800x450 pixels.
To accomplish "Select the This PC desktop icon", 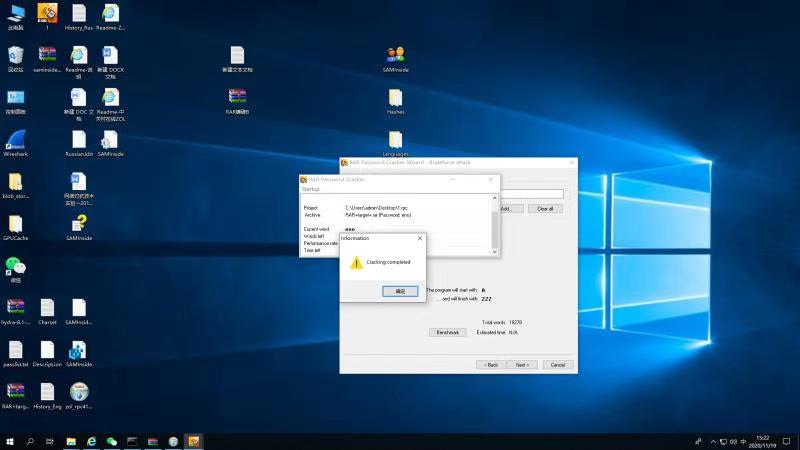I will pyautogui.click(x=16, y=17).
